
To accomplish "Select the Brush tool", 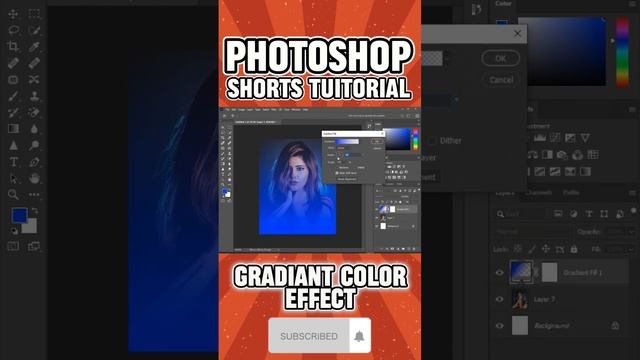I will coord(13,96).
